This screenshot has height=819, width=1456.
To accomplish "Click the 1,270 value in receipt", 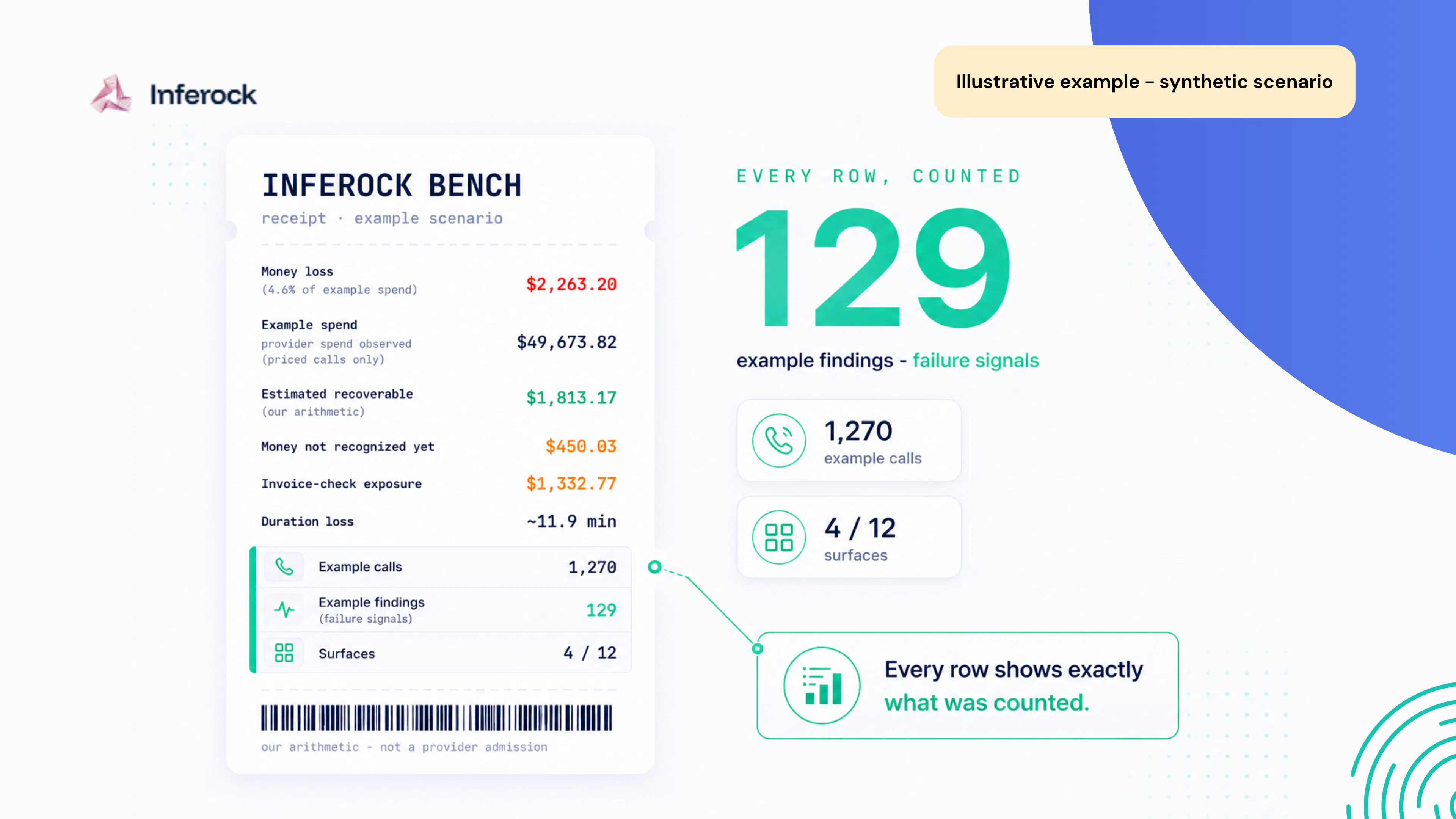I will (592, 567).
